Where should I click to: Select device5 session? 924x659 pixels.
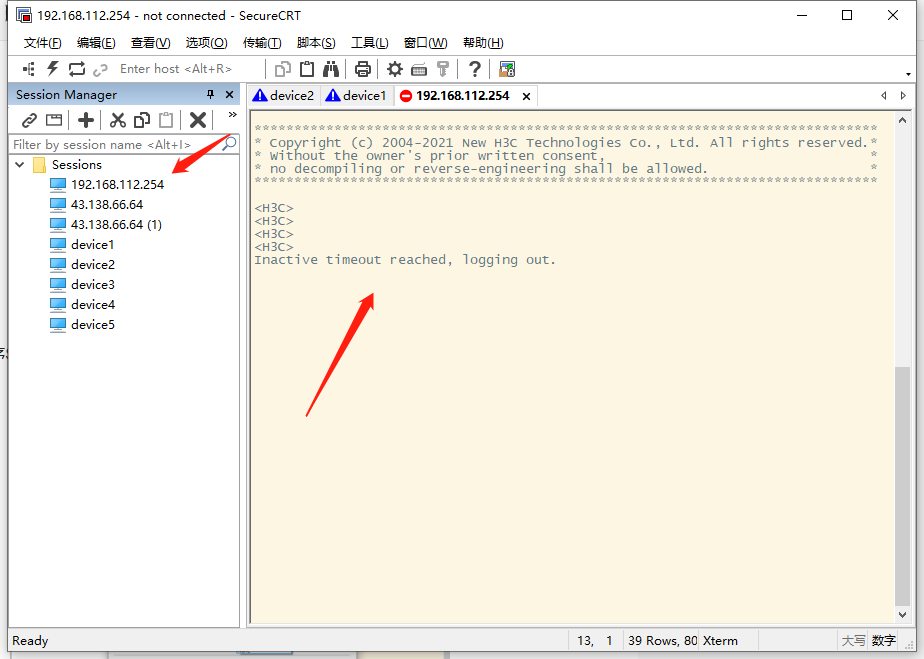coord(93,325)
